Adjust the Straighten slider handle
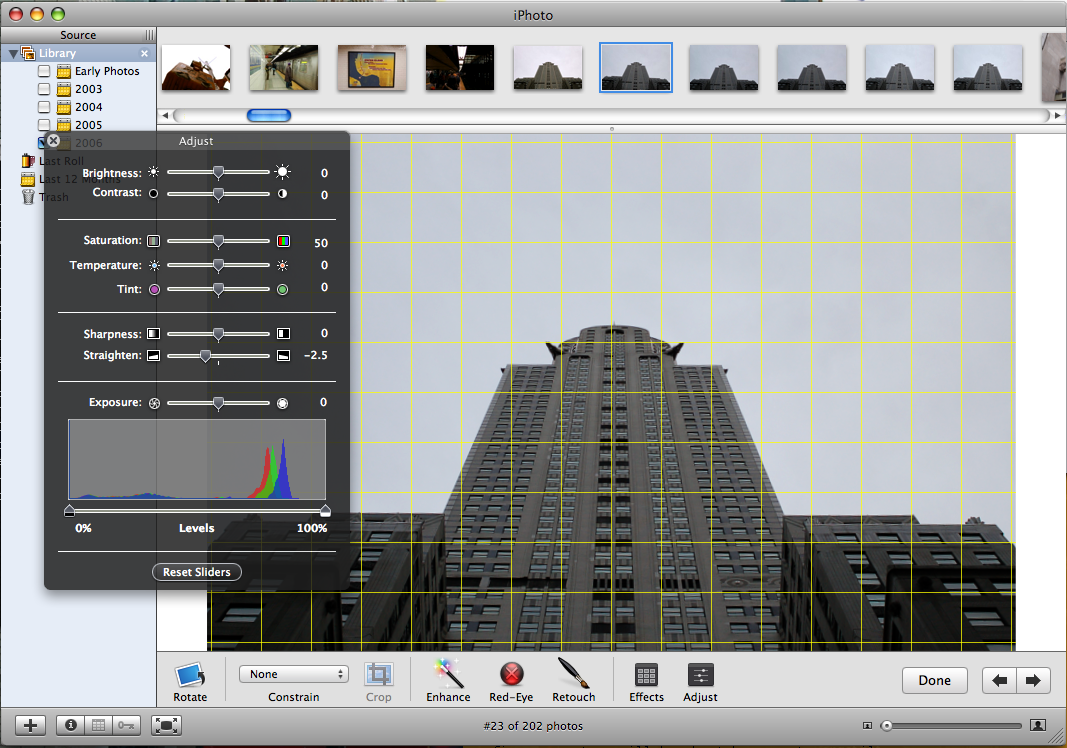Image resolution: width=1067 pixels, height=748 pixels. click(x=206, y=355)
